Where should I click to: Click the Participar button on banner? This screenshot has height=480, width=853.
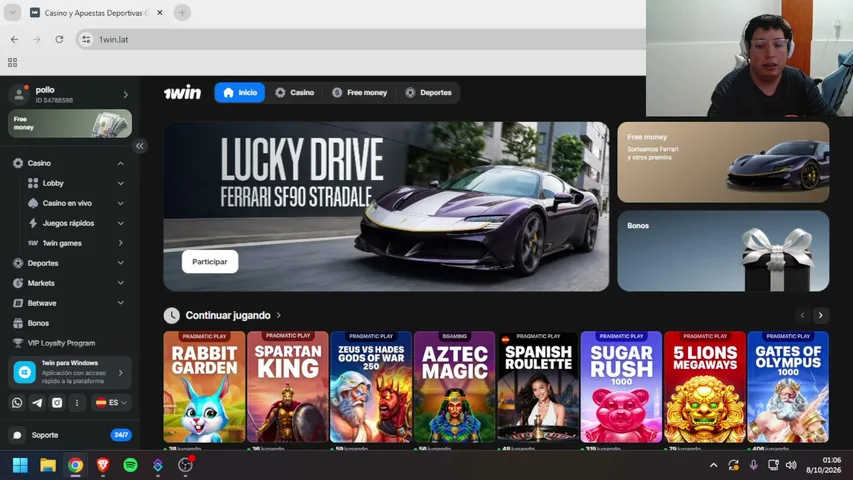[210, 262]
